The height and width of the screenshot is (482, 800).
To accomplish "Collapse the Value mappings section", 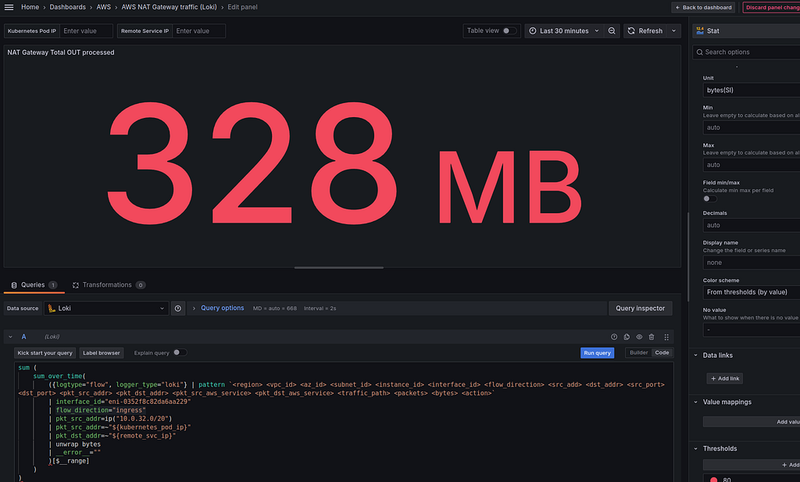I will pos(695,402).
